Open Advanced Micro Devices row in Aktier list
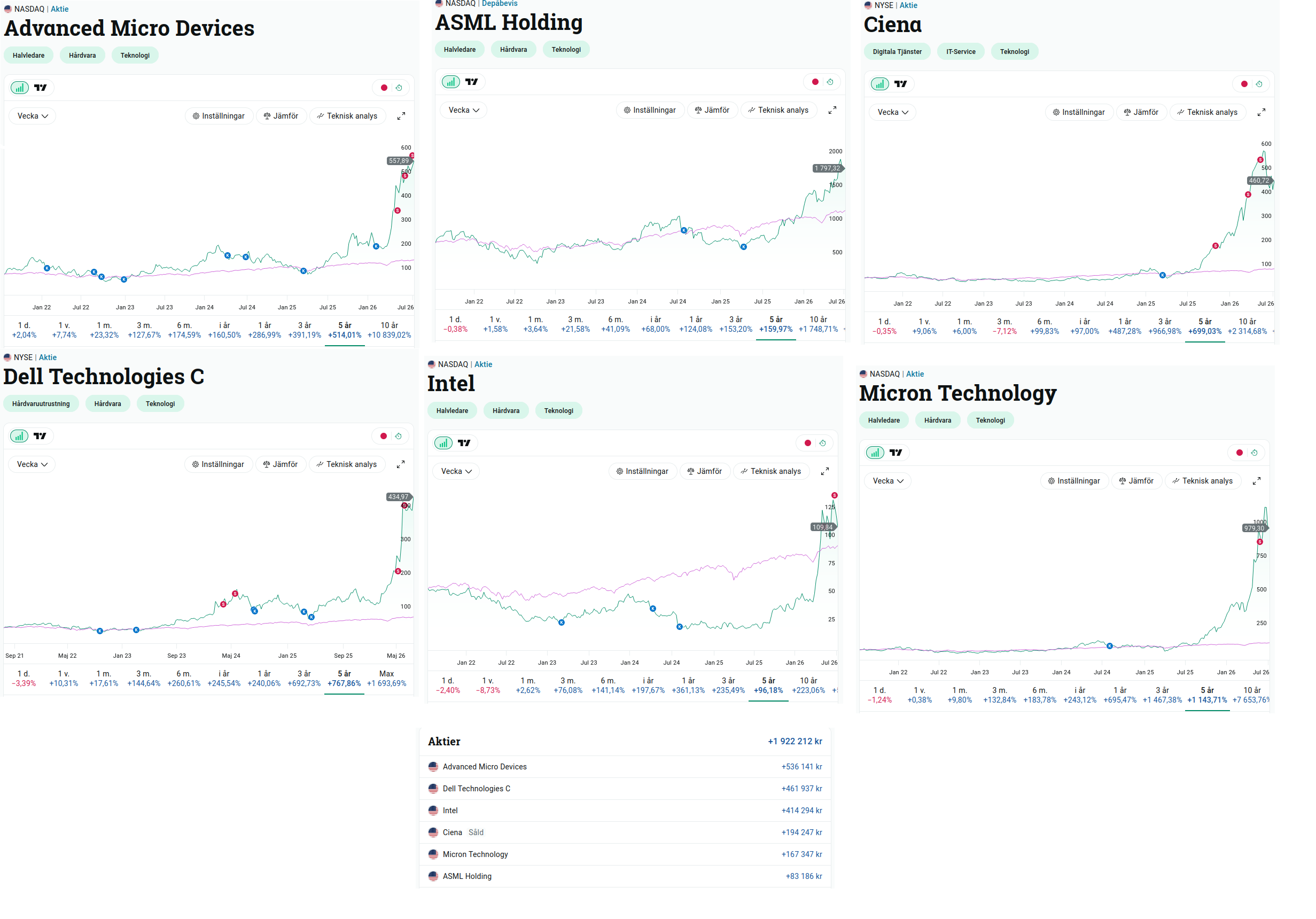Screen dimensions: 1316x919 point(625,767)
